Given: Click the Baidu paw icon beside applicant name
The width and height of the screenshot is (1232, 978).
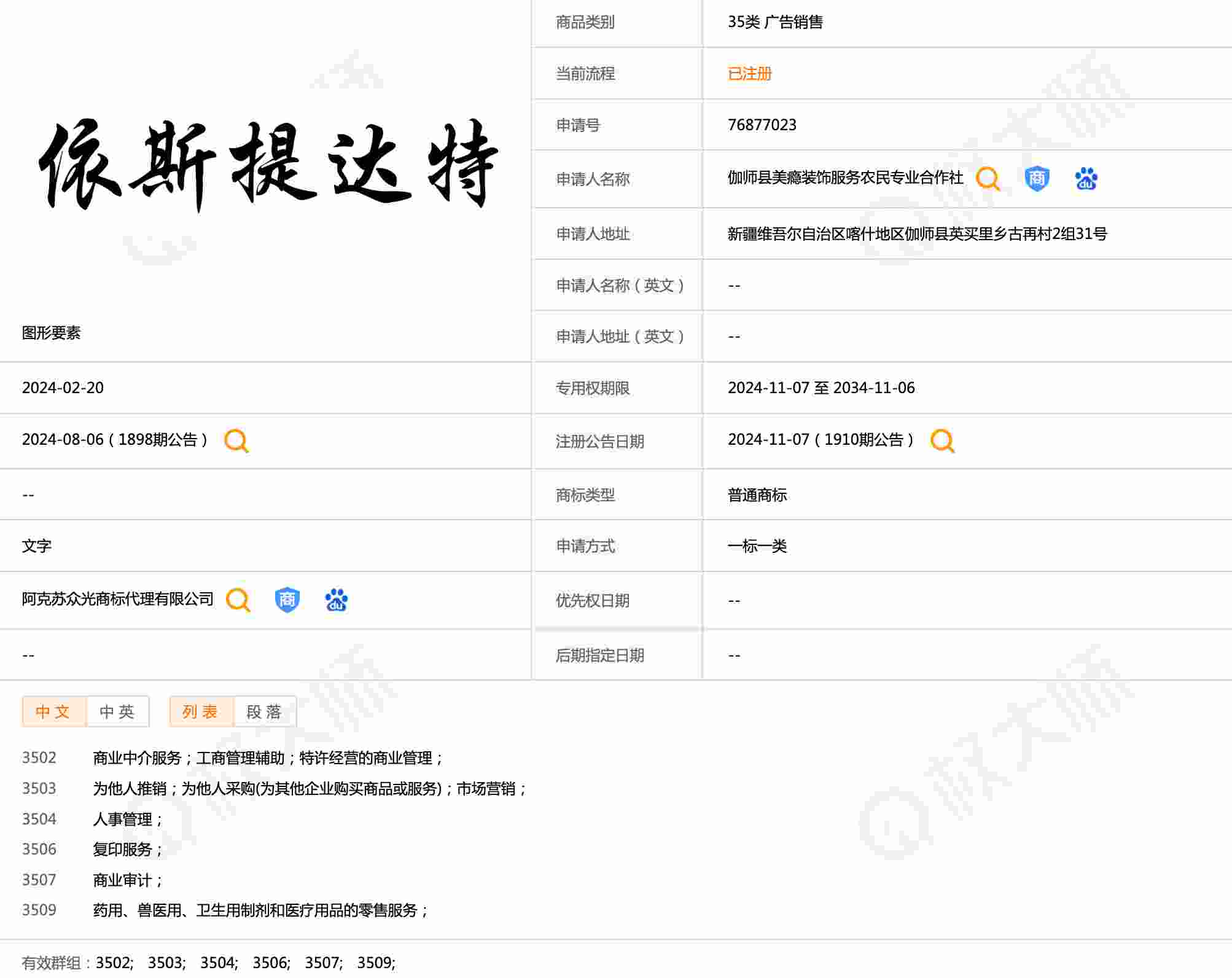Looking at the screenshot, I should (x=1086, y=179).
